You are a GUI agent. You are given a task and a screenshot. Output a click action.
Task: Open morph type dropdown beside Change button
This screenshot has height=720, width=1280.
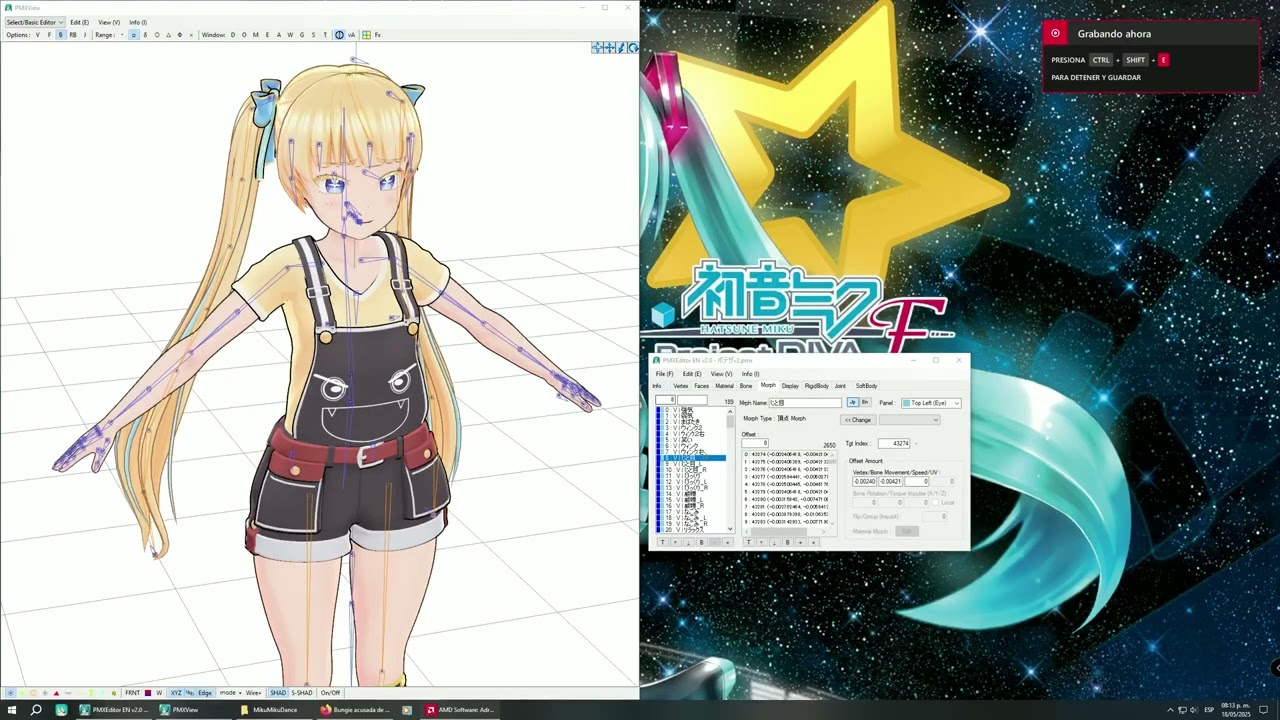pyautogui.click(x=910, y=420)
